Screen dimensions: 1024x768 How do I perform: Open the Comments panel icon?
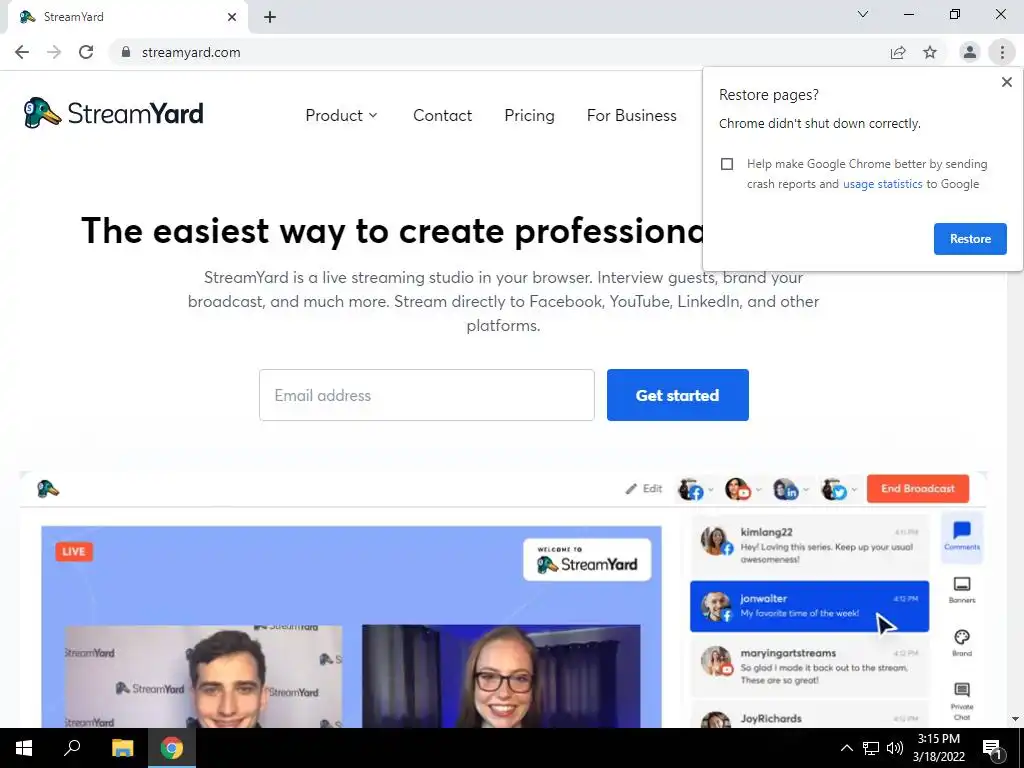962,535
